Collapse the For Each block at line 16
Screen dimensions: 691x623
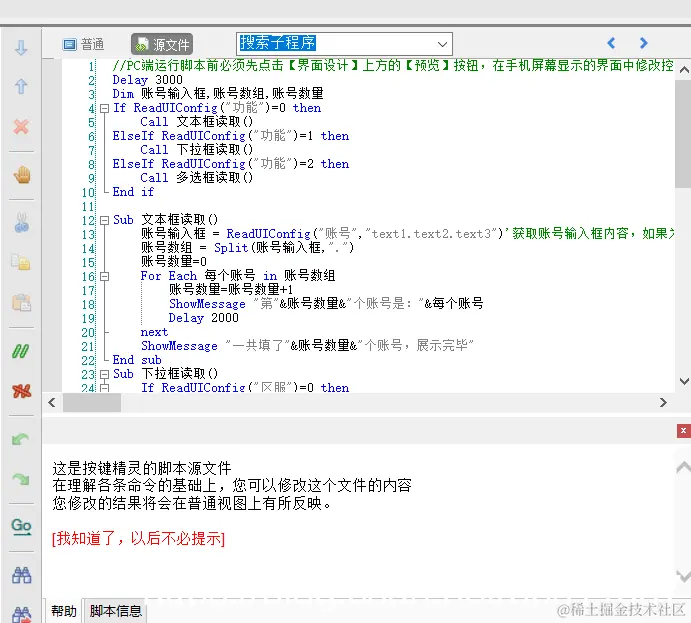coord(104,277)
